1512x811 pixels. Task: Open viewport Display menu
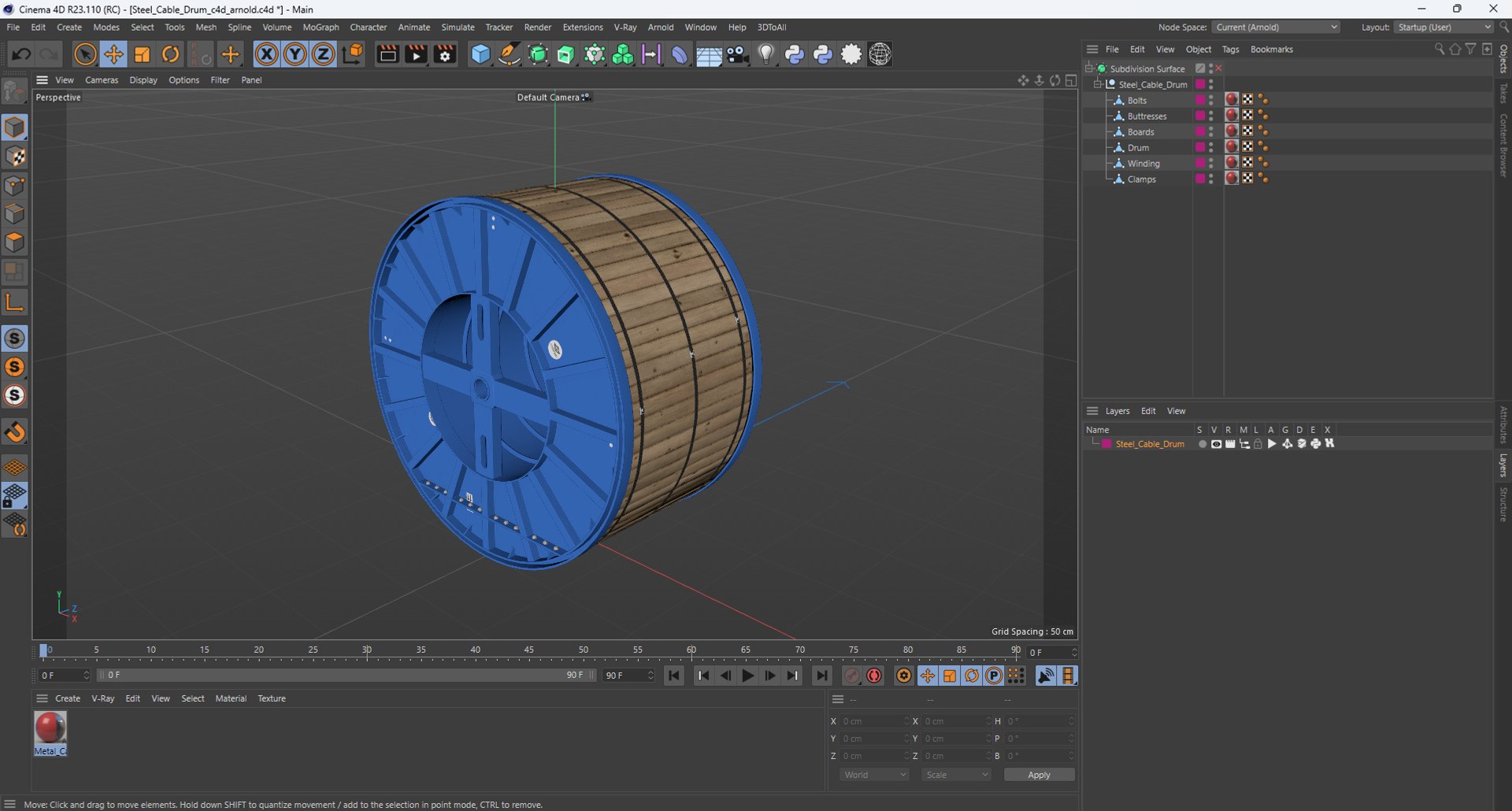[143, 80]
